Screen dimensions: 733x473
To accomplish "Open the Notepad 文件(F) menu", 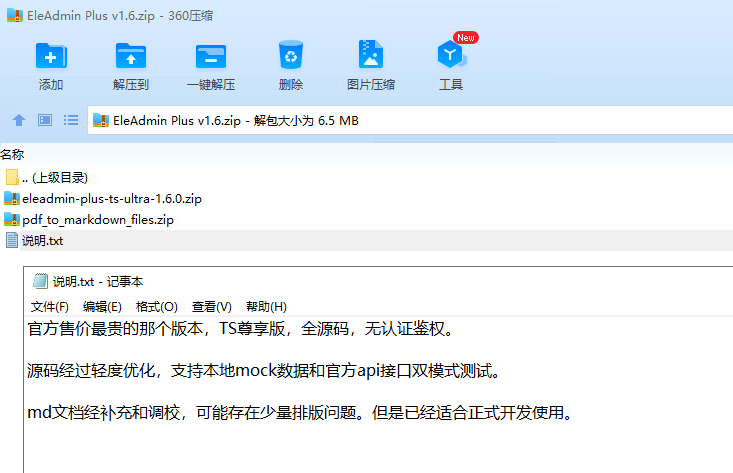I will click(50, 307).
